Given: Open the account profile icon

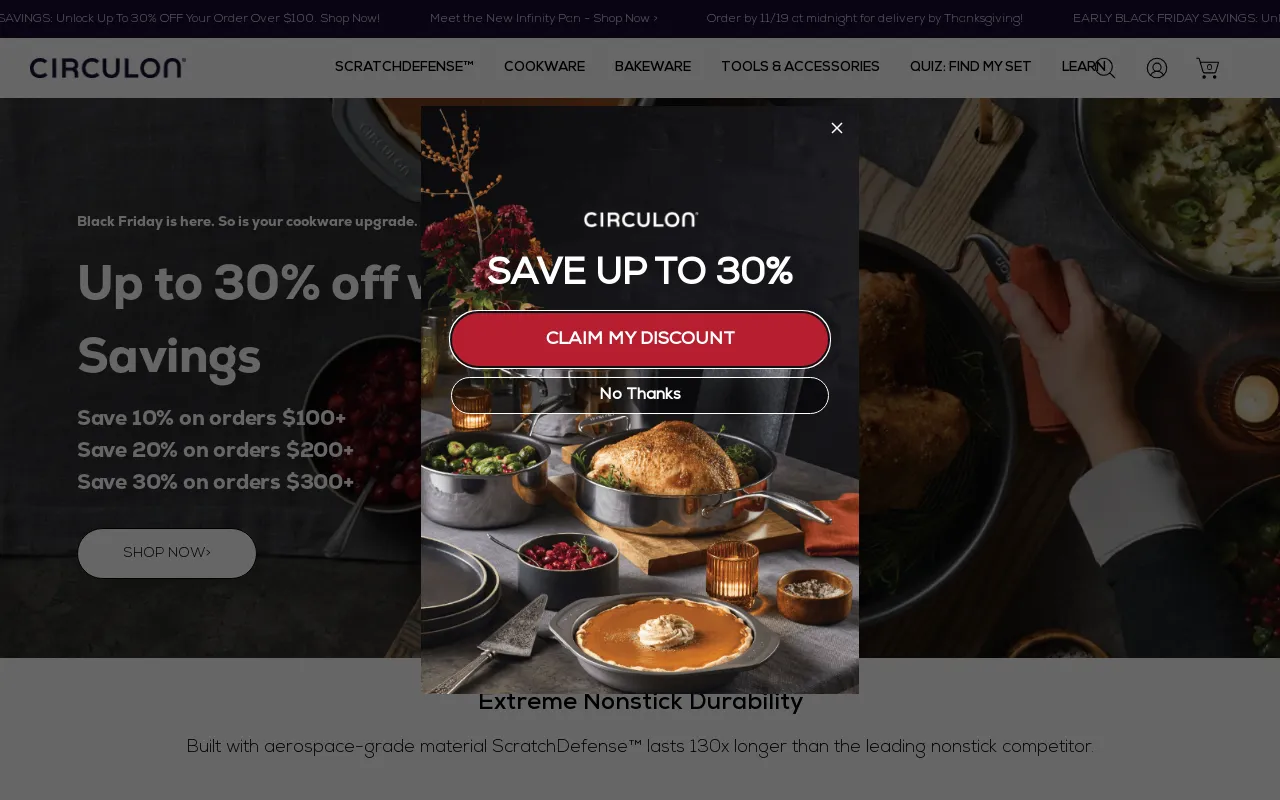Looking at the screenshot, I should (x=1157, y=68).
